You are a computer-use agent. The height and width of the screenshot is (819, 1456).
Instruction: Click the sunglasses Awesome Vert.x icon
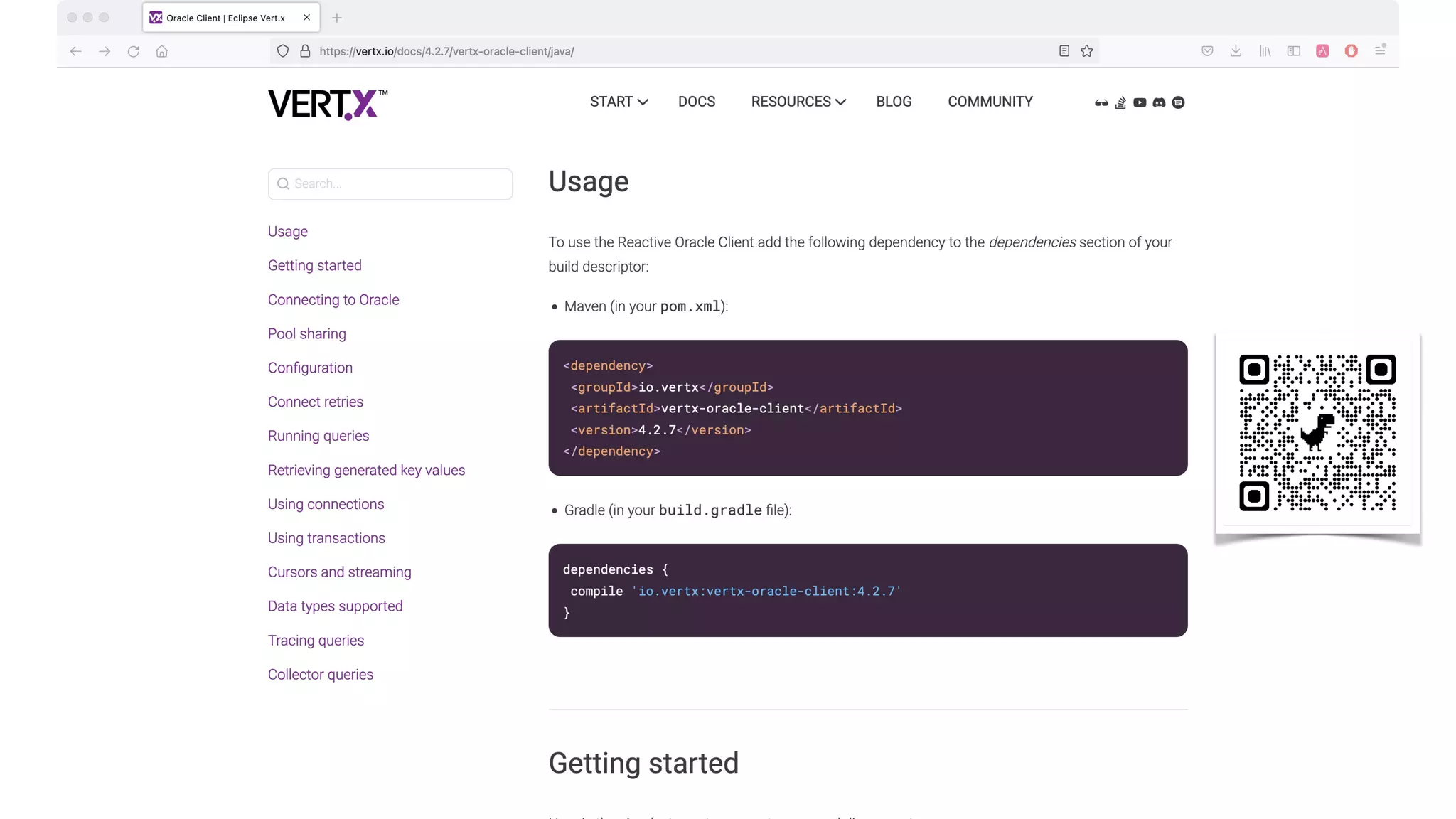(x=1101, y=102)
